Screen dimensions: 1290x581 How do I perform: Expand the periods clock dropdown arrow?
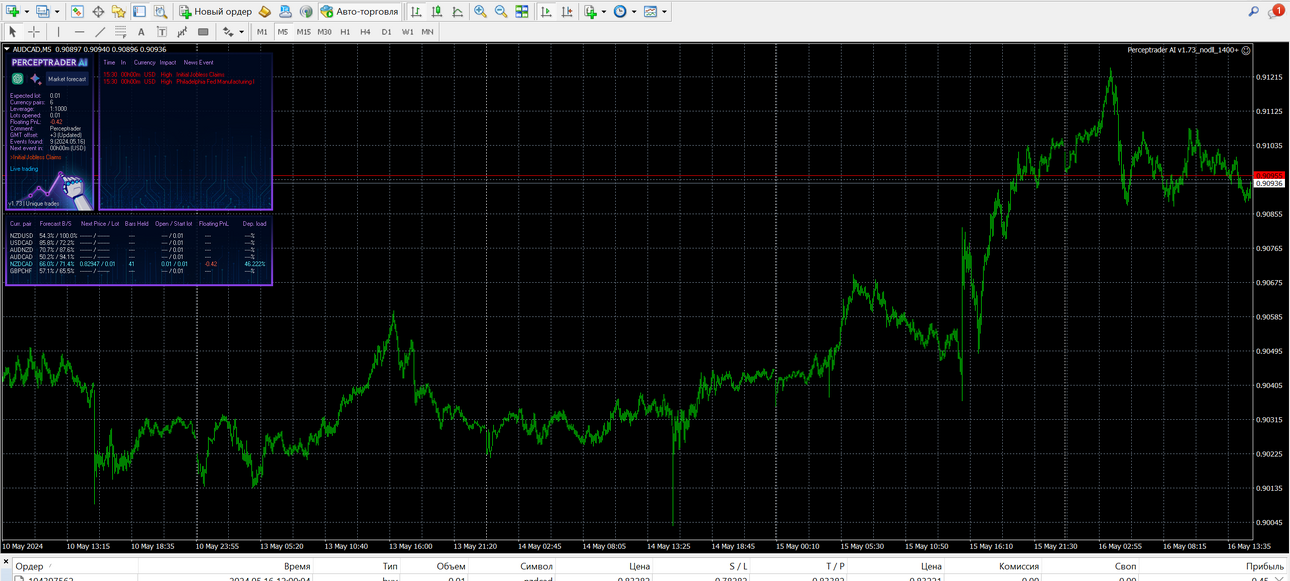(634, 12)
